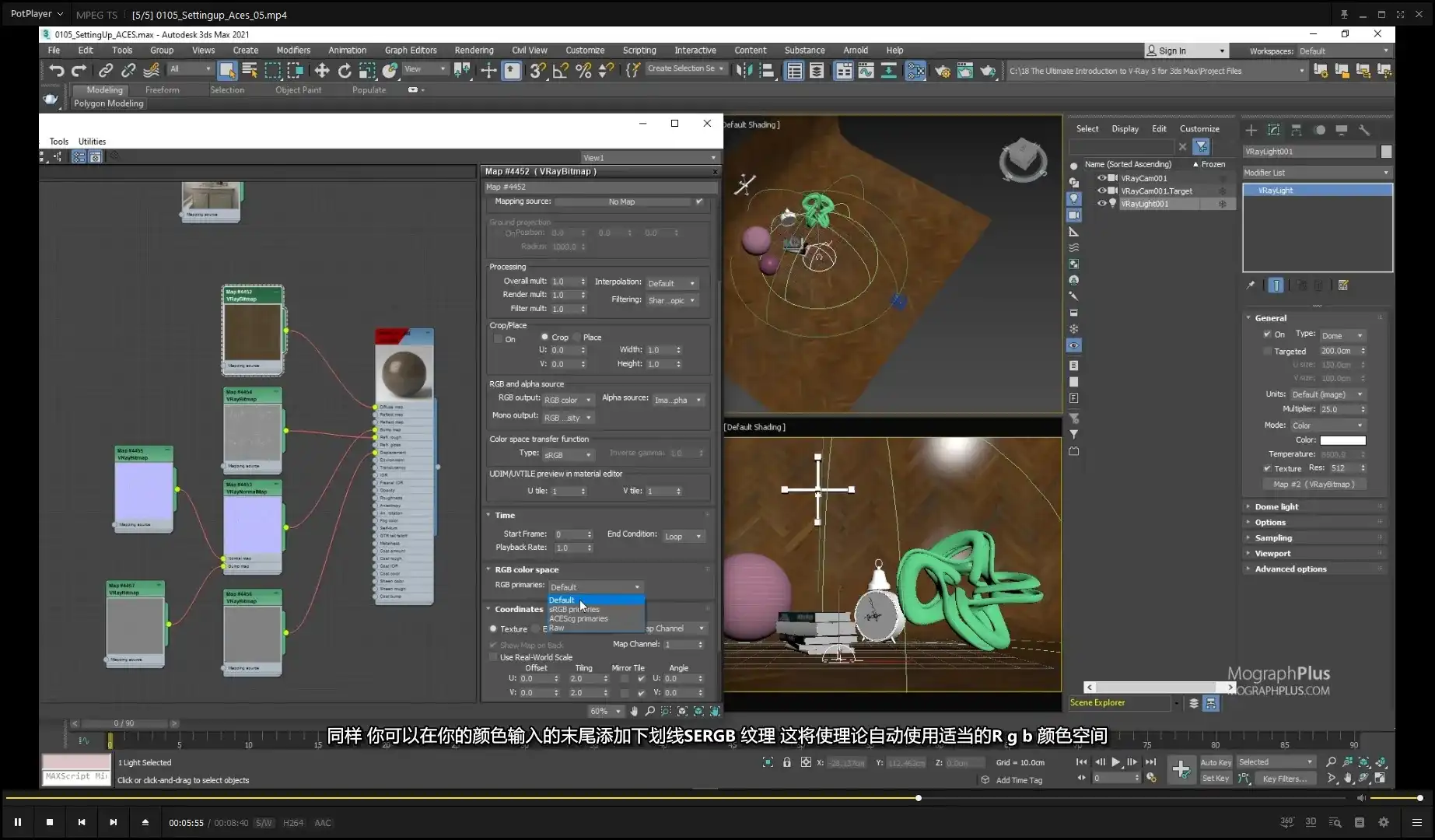Open the Material Editor icon
Image resolution: width=1435 pixels, height=840 pixels.
(915, 70)
